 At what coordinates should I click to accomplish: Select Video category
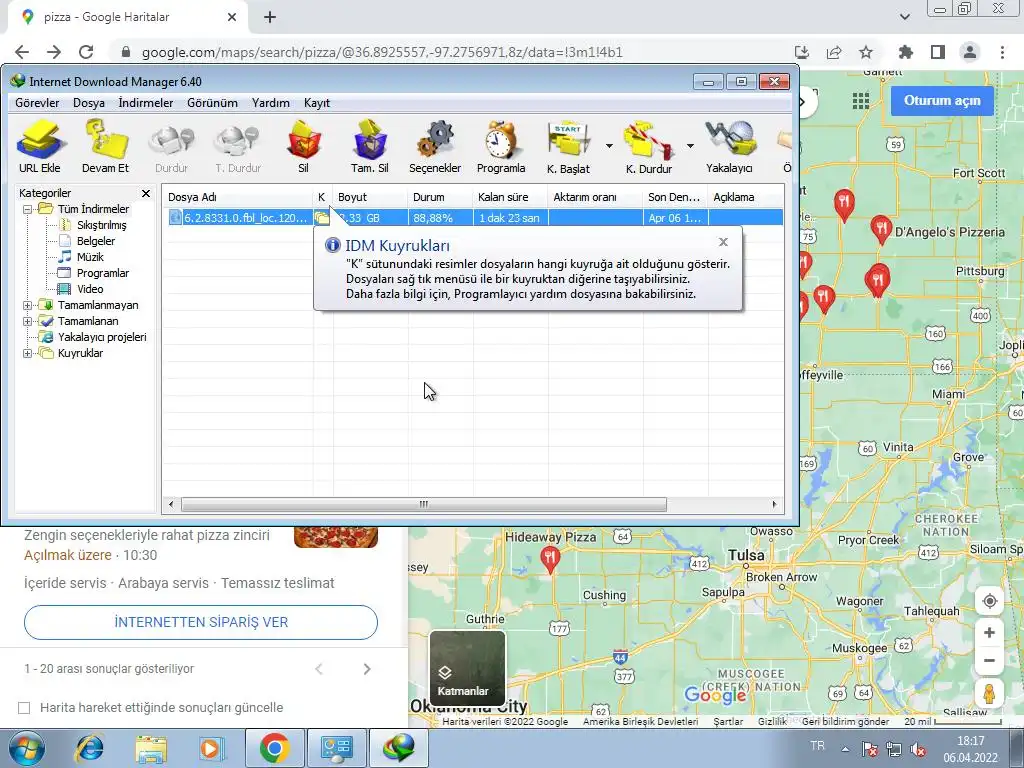coord(89,289)
